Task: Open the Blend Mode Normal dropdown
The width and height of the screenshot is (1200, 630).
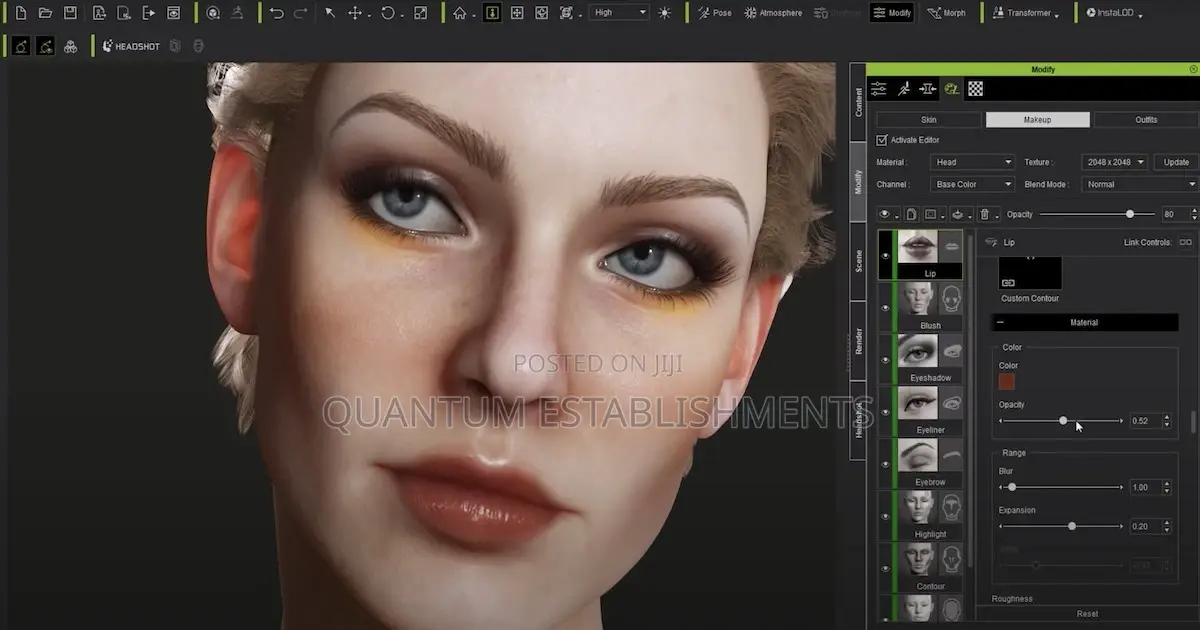Action: (x=1140, y=184)
